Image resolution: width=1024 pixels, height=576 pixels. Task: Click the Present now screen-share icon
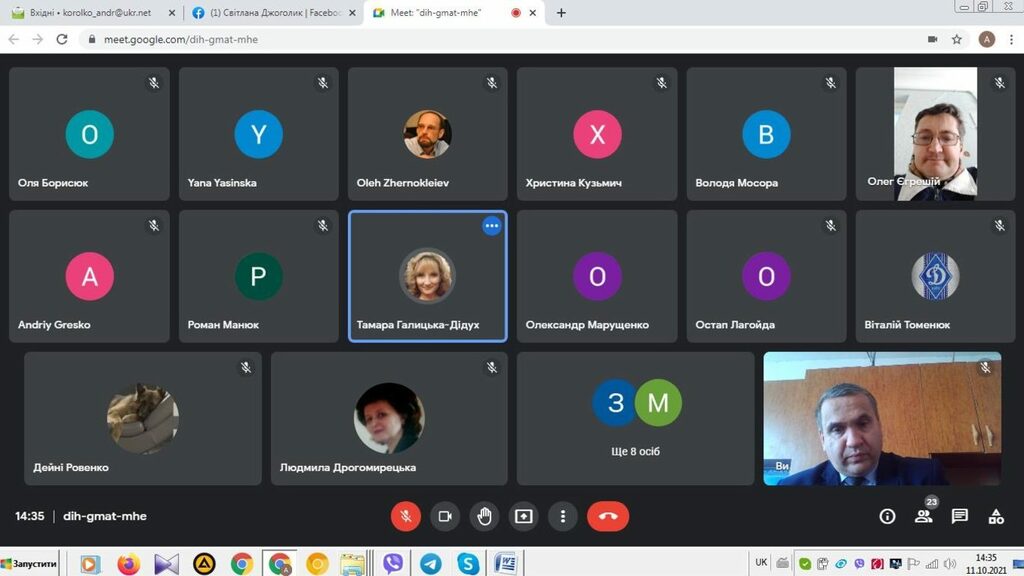point(523,516)
